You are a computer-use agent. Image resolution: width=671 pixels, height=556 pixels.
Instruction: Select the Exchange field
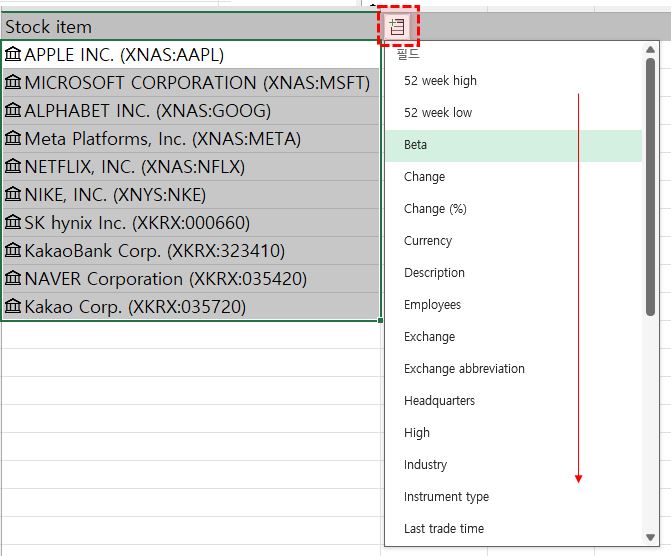coord(514,337)
